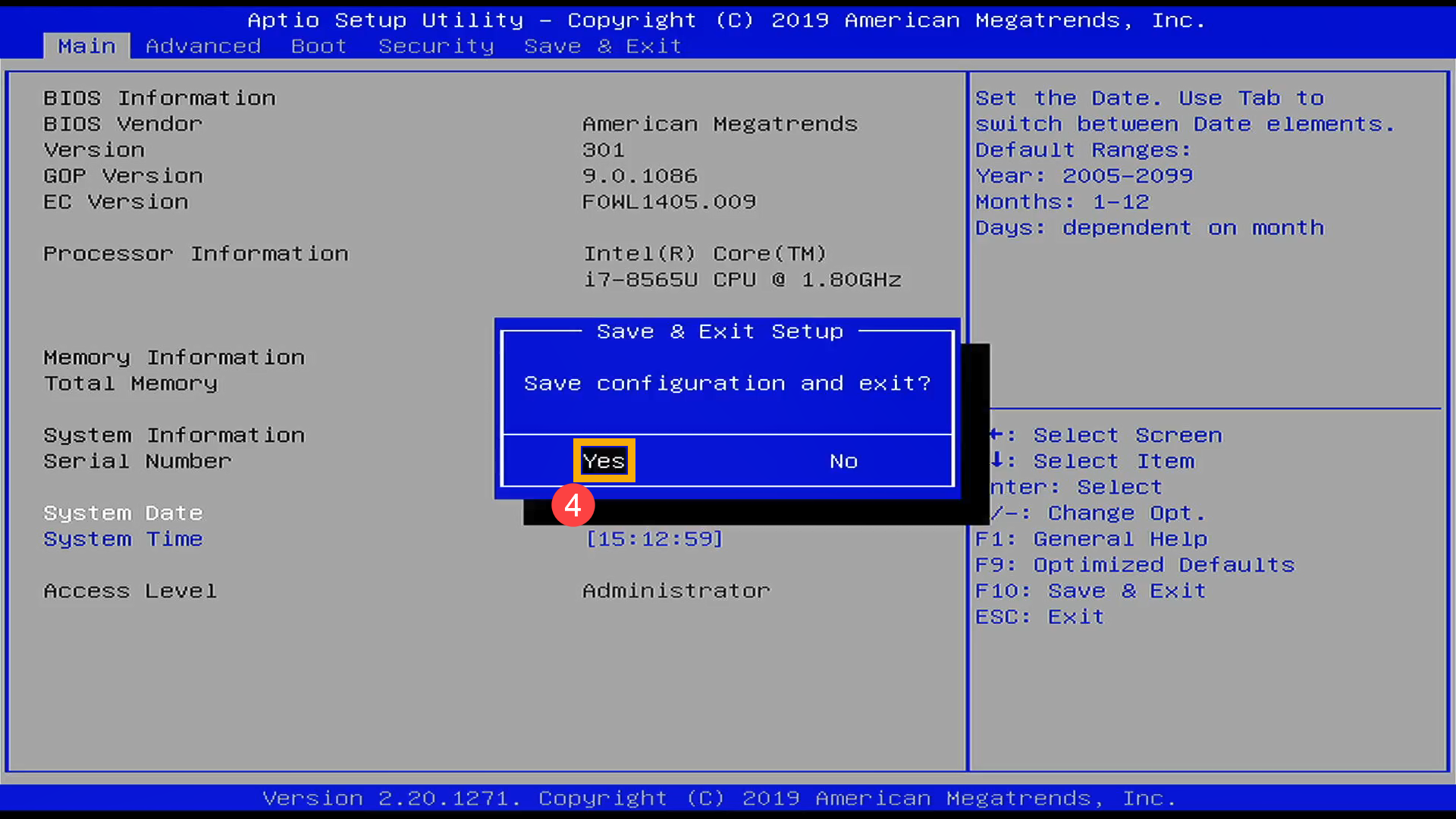Select Save & Exit F10 icon

point(1091,590)
